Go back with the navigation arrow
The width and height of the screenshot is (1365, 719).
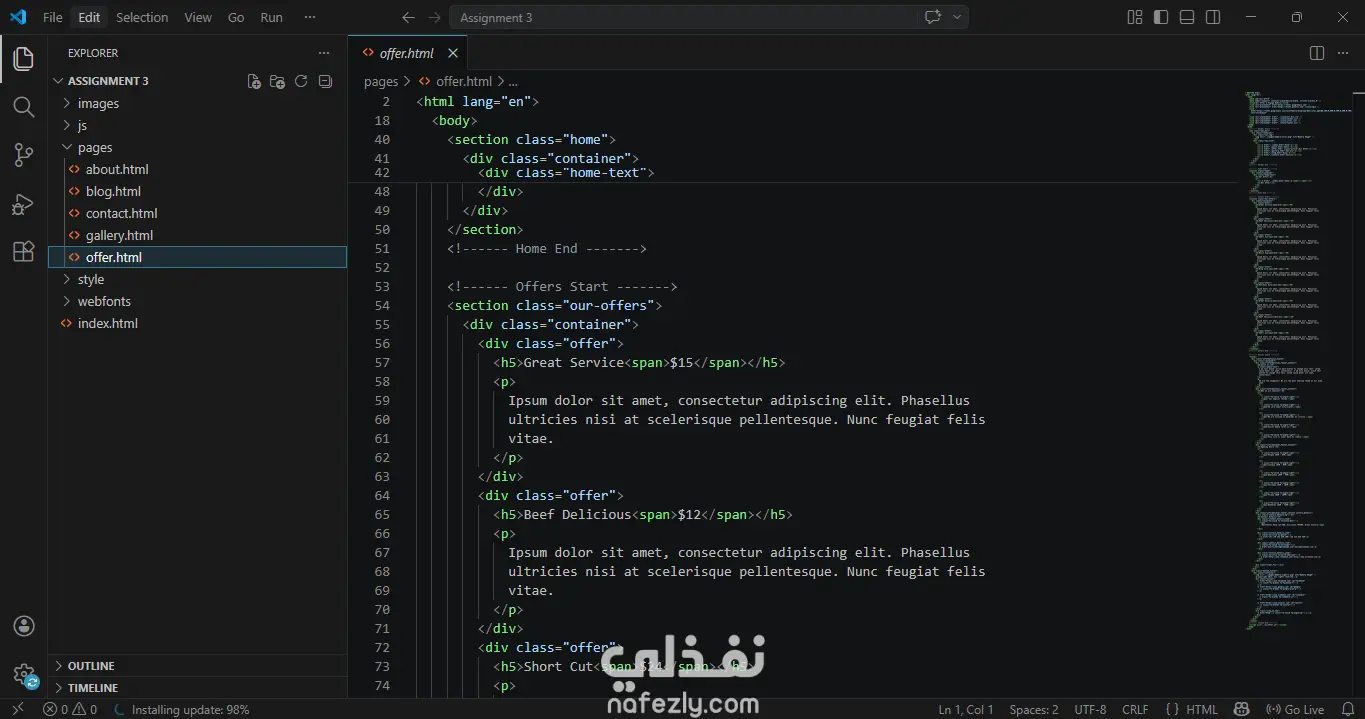pos(408,17)
